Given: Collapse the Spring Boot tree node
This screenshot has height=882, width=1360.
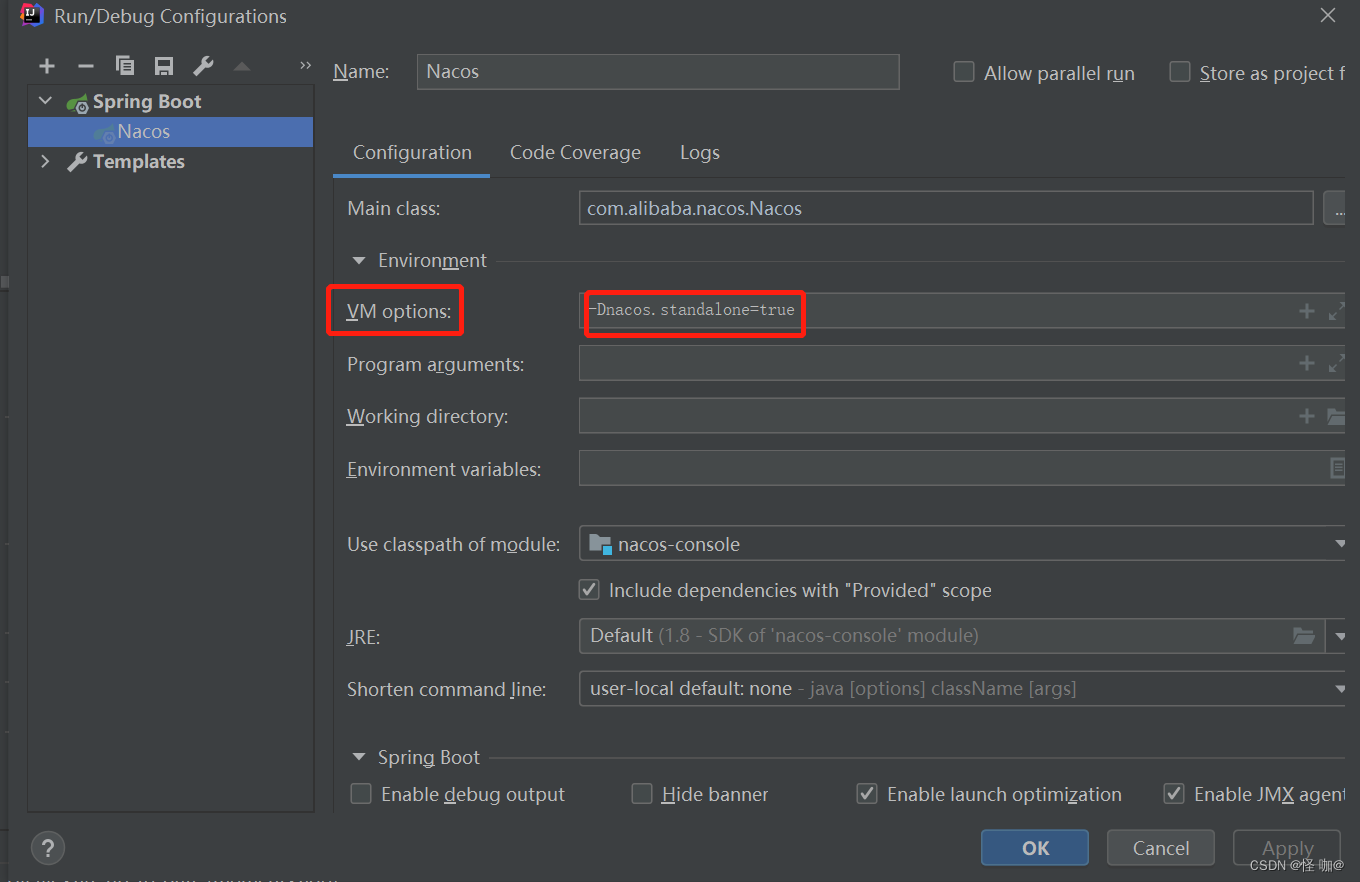Looking at the screenshot, I should point(45,101).
